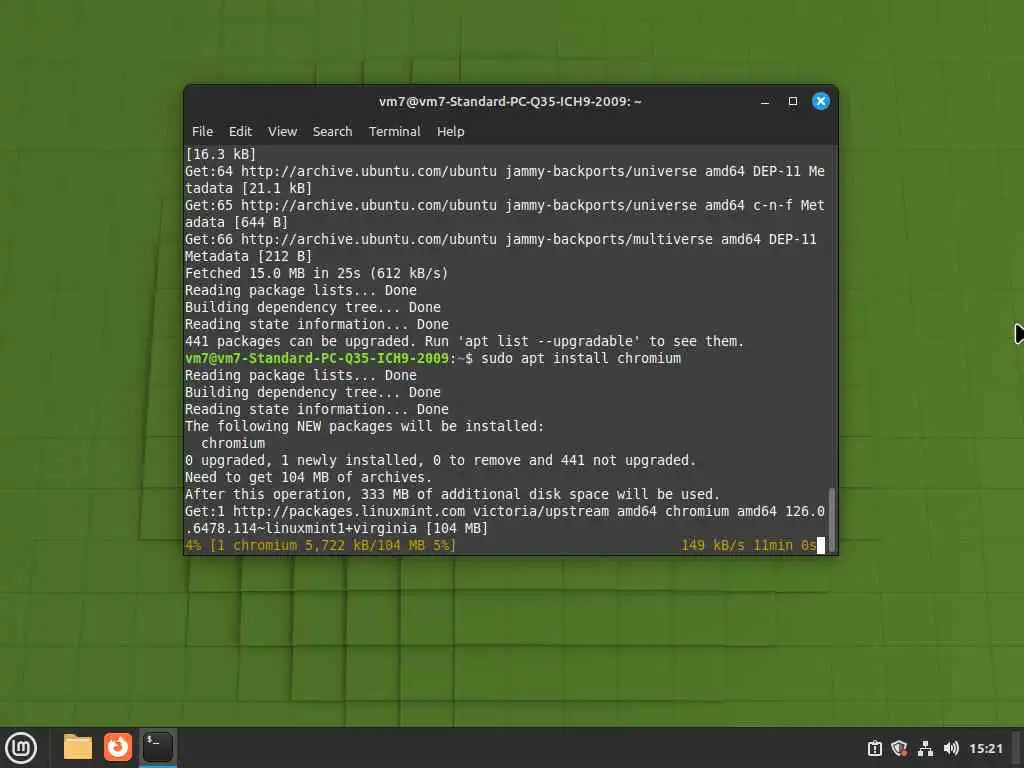
Task: Open the Linux Mint start menu
Action: tap(21, 747)
